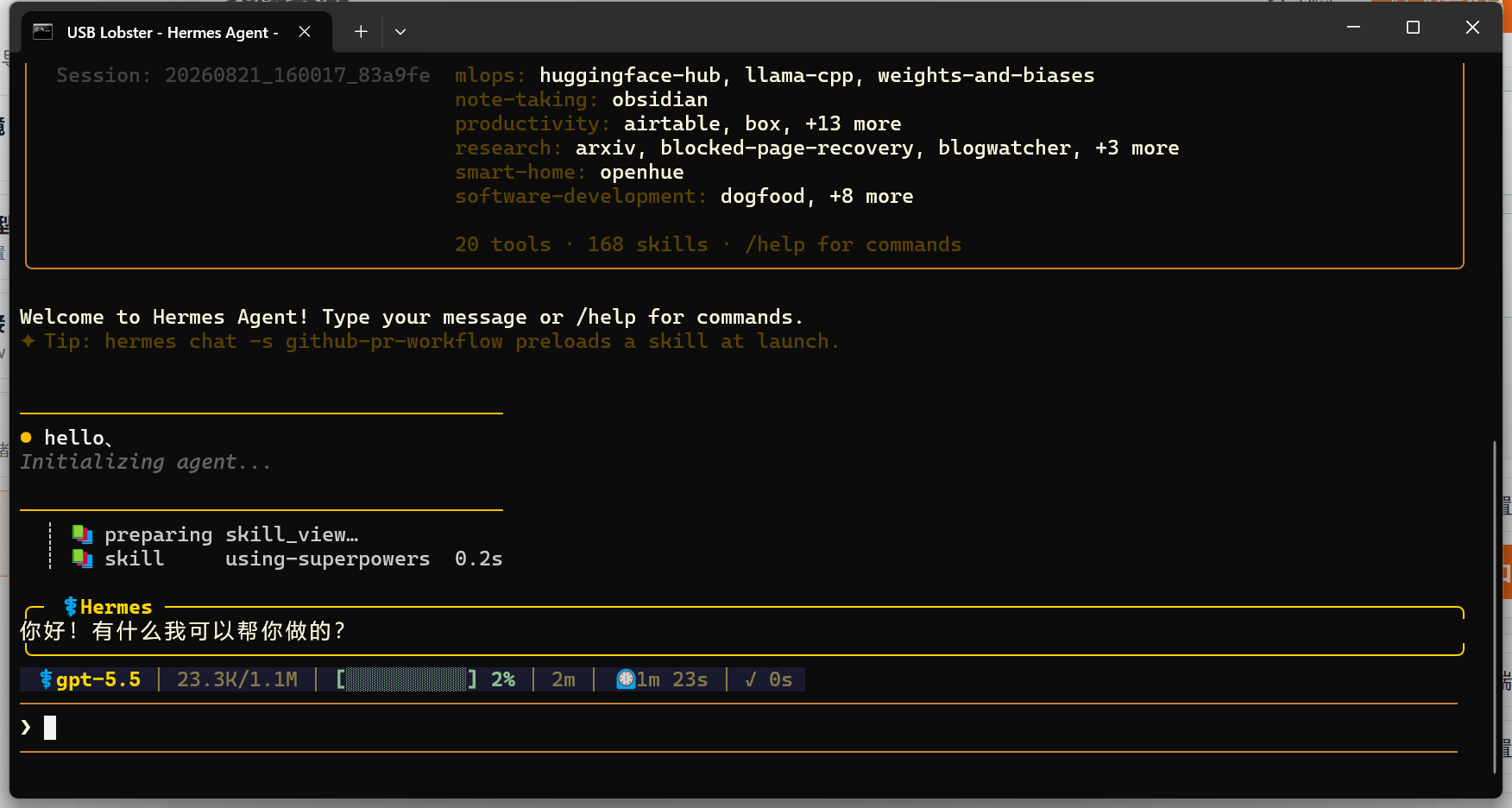Open a new terminal tab

click(x=361, y=32)
